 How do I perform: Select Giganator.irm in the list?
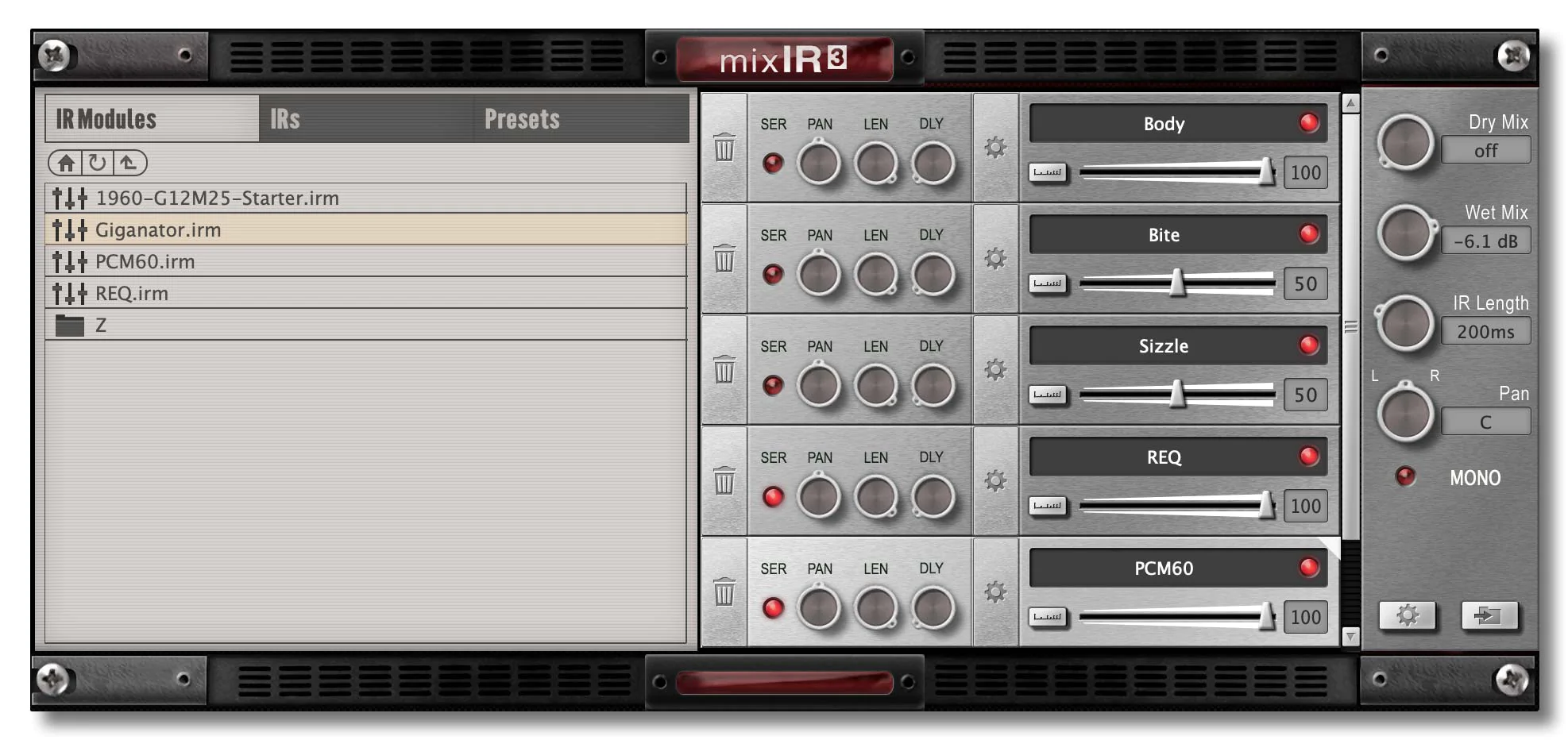[366, 229]
